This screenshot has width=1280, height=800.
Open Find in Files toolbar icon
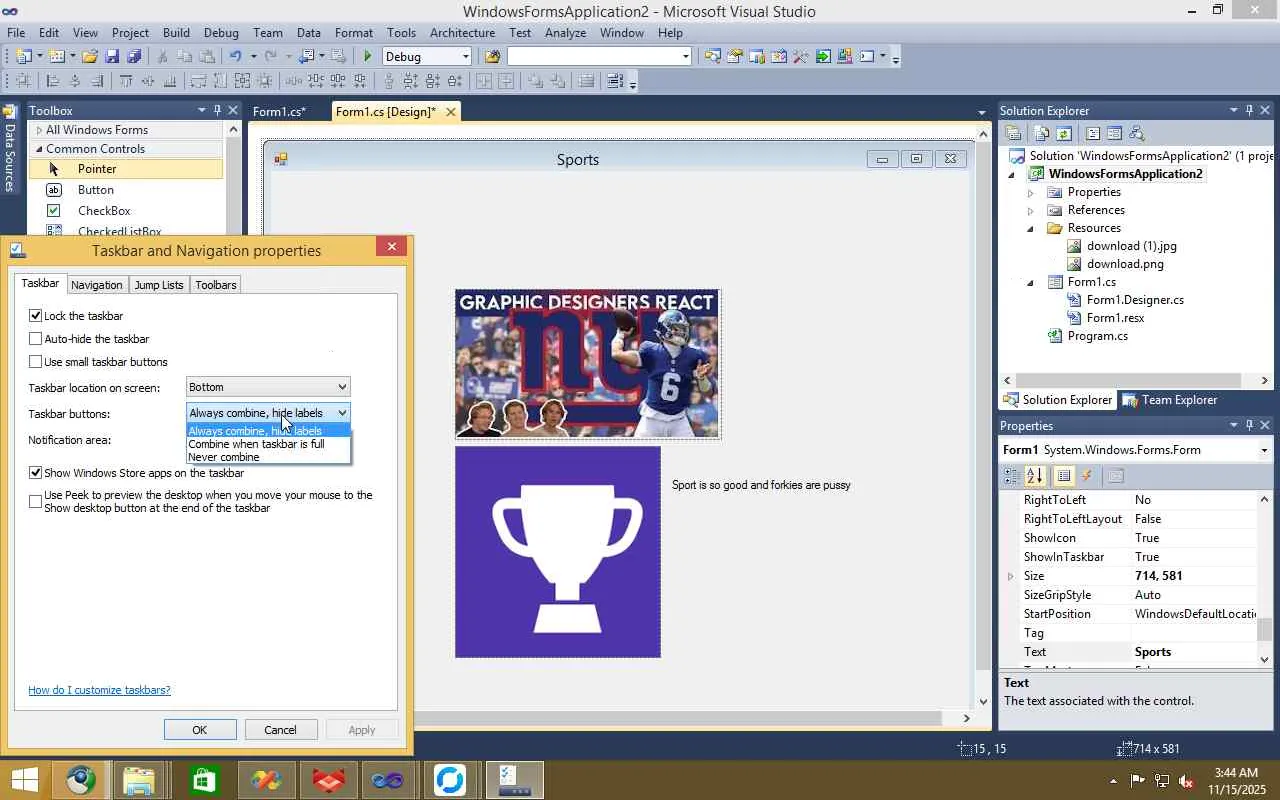click(492, 57)
